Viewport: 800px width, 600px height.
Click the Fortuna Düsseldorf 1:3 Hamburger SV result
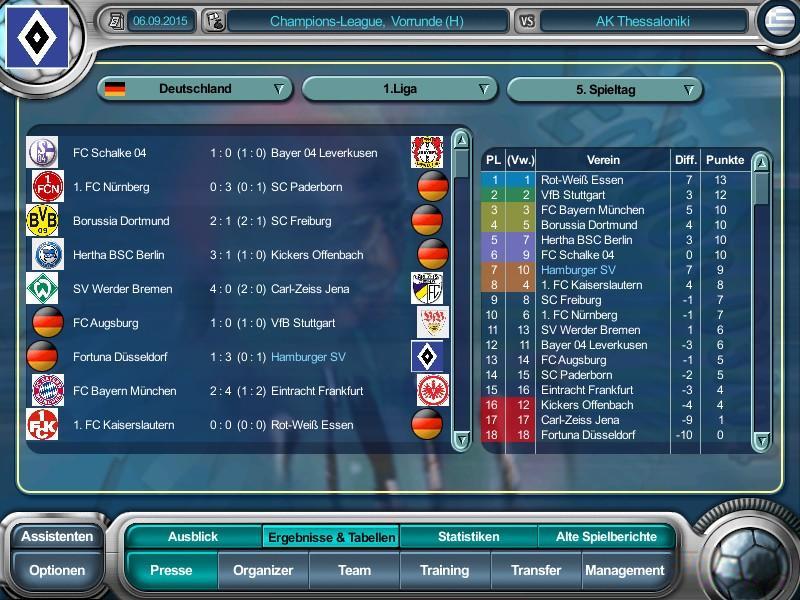tap(238, 357)
